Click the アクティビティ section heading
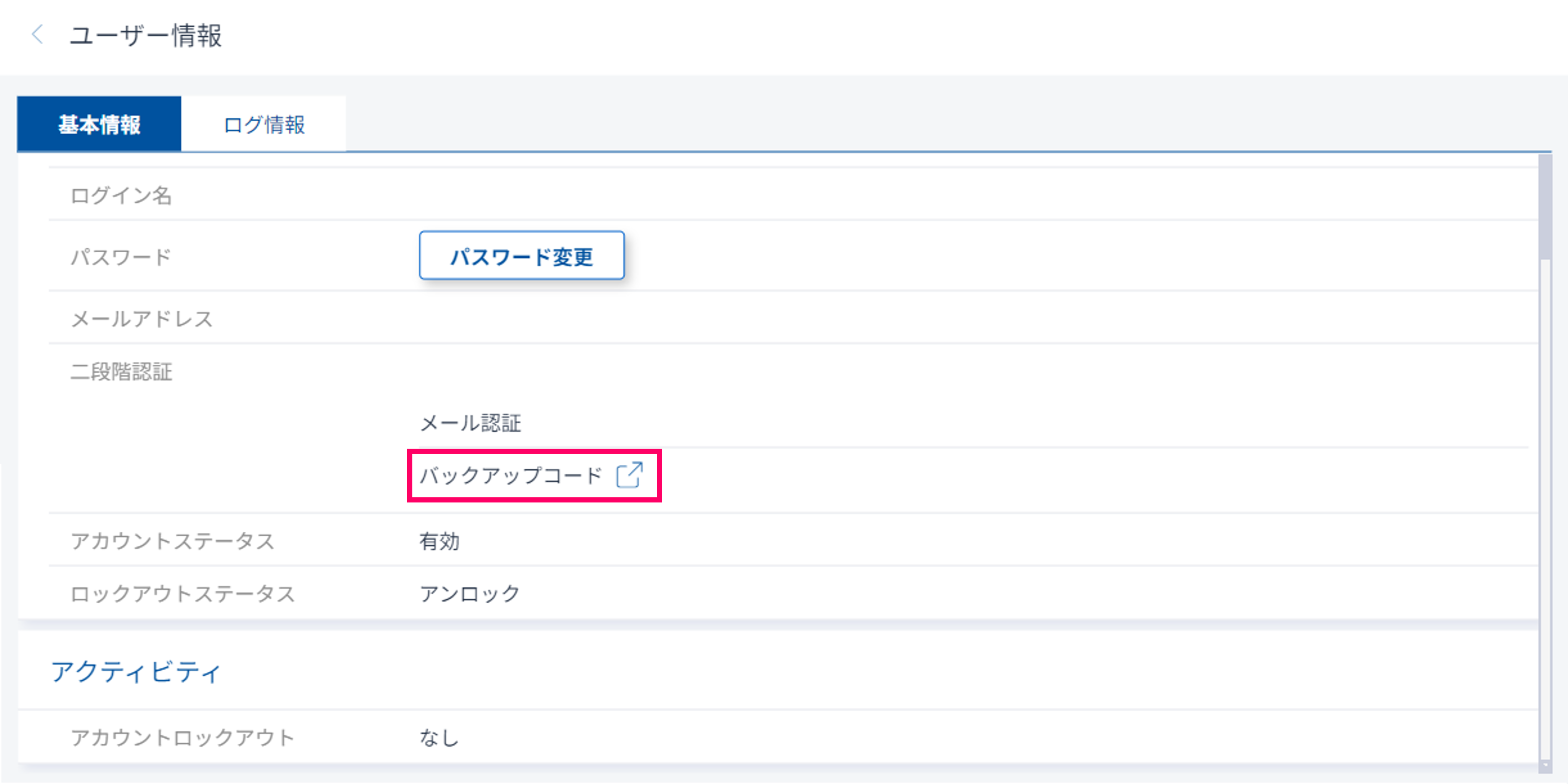Image resolution: width=1568 pixels, height=784 pixels. (136, 672)
